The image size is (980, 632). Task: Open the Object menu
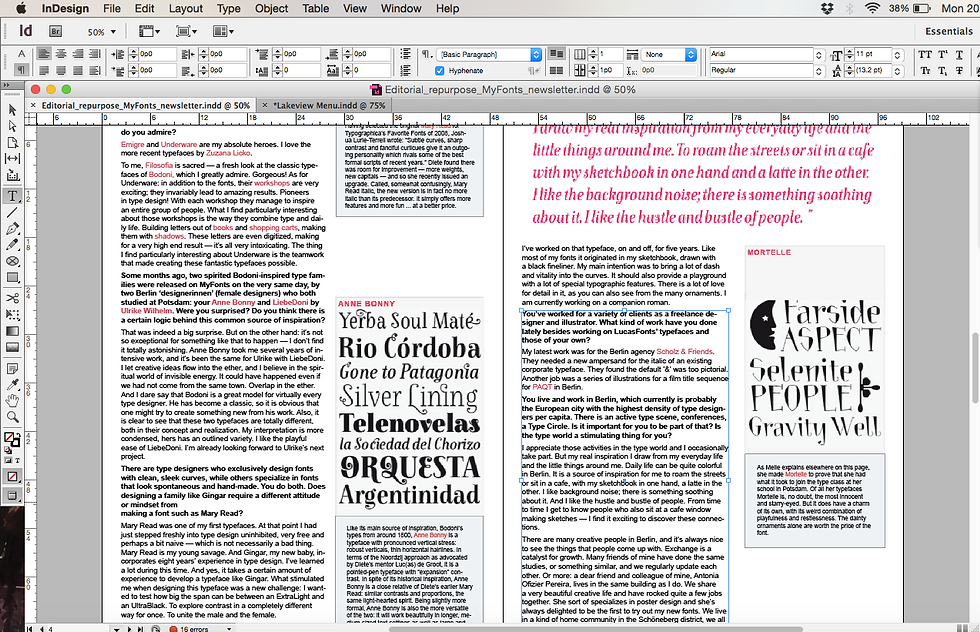271,8
